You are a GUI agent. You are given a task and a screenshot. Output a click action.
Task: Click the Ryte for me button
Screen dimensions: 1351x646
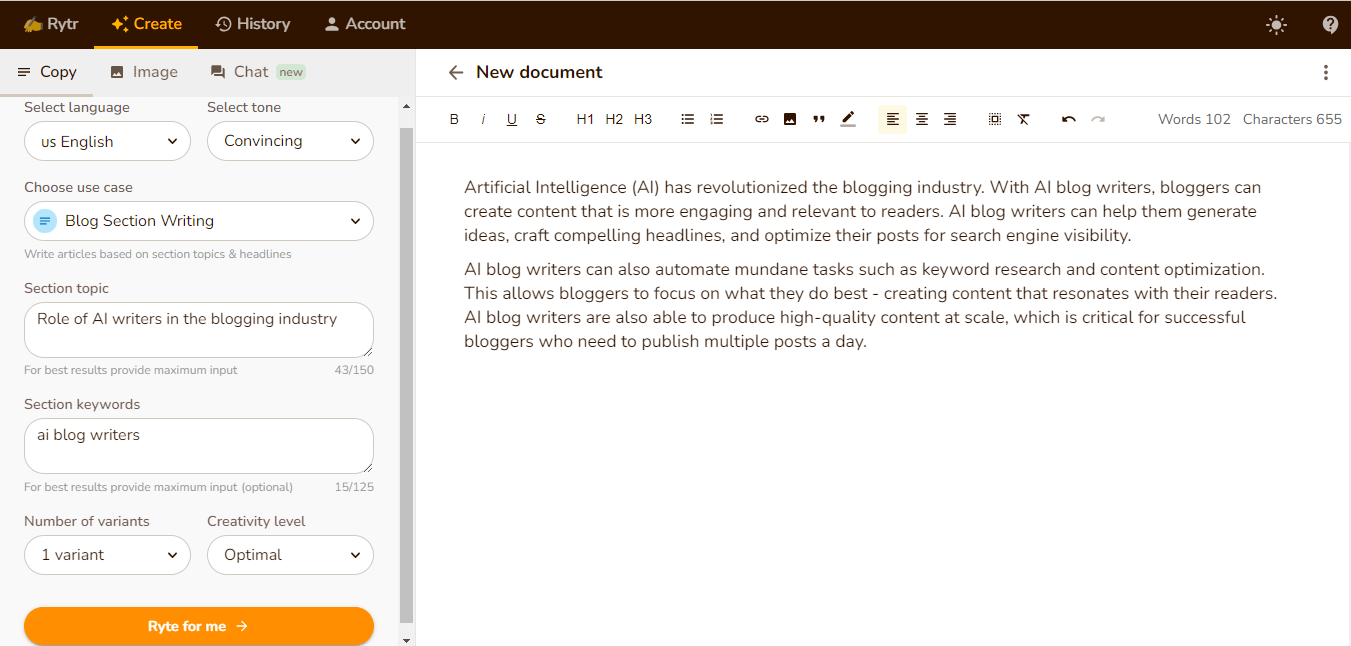[x=199, y=626]
